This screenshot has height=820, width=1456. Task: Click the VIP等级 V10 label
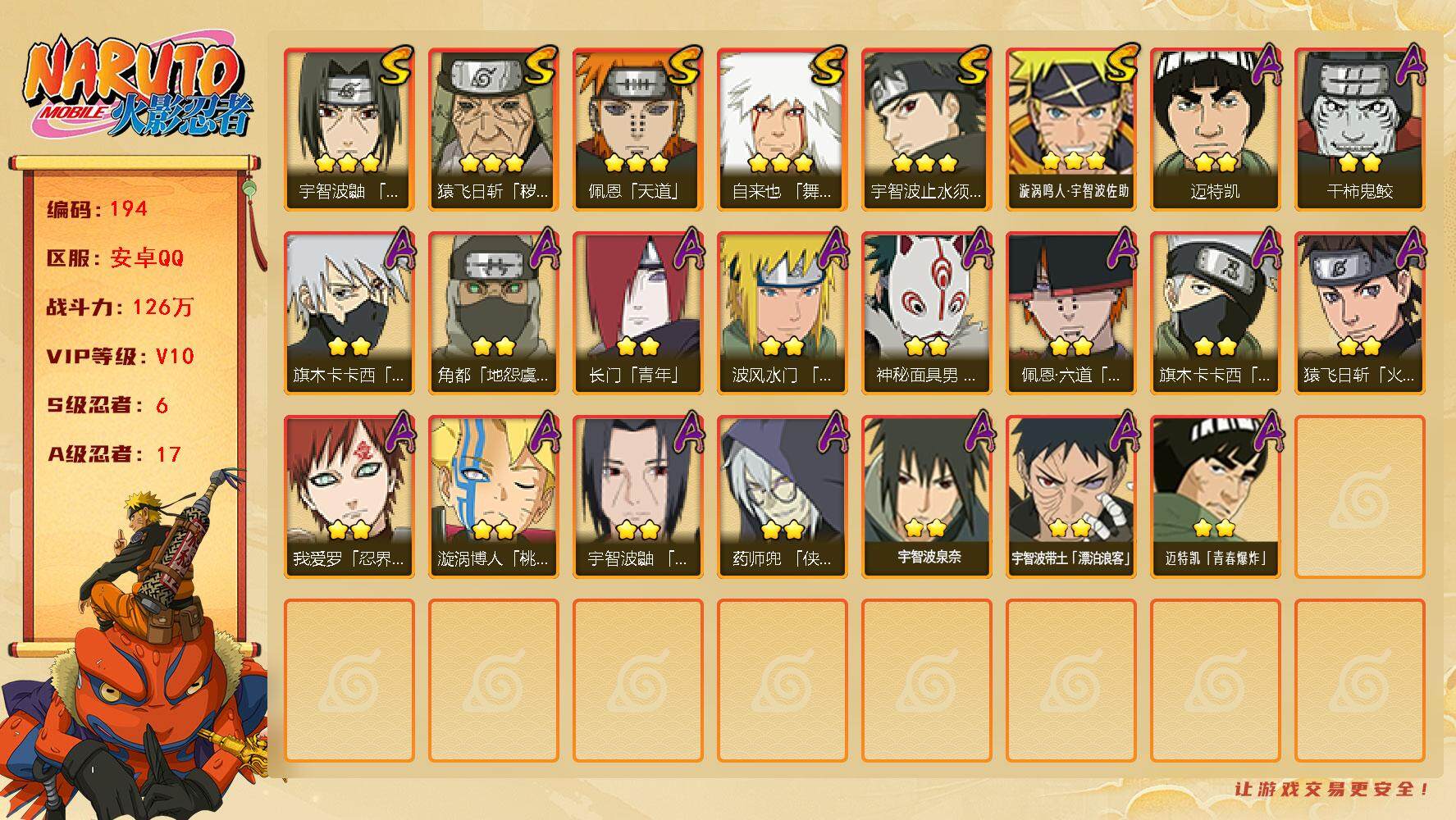[x=121, y=356]
